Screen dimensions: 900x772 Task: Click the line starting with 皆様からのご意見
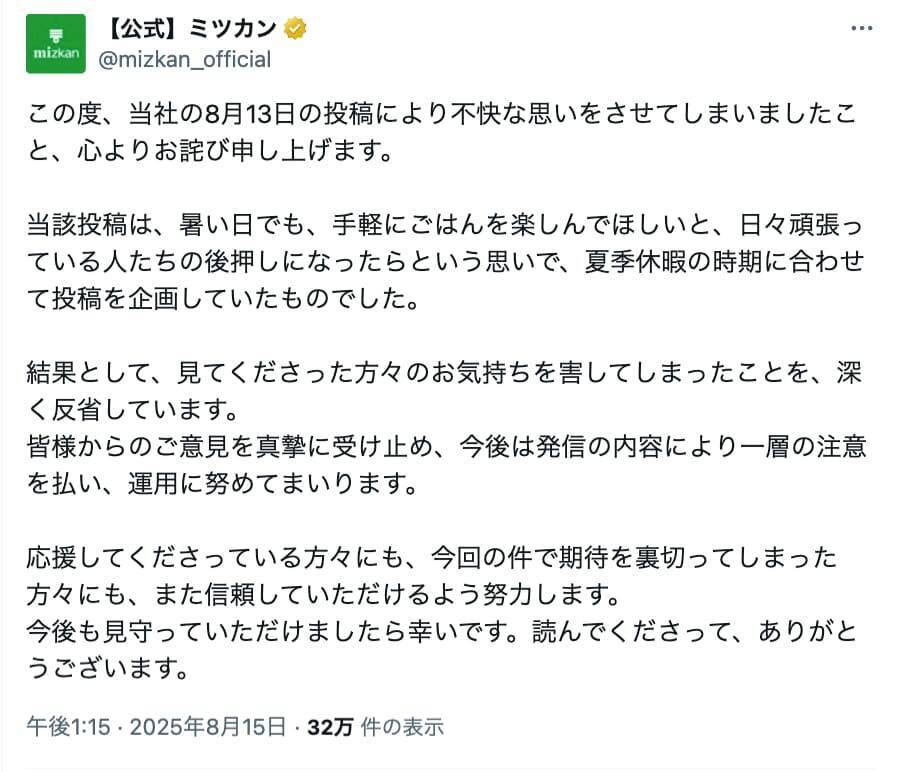[x=440, y=446]
